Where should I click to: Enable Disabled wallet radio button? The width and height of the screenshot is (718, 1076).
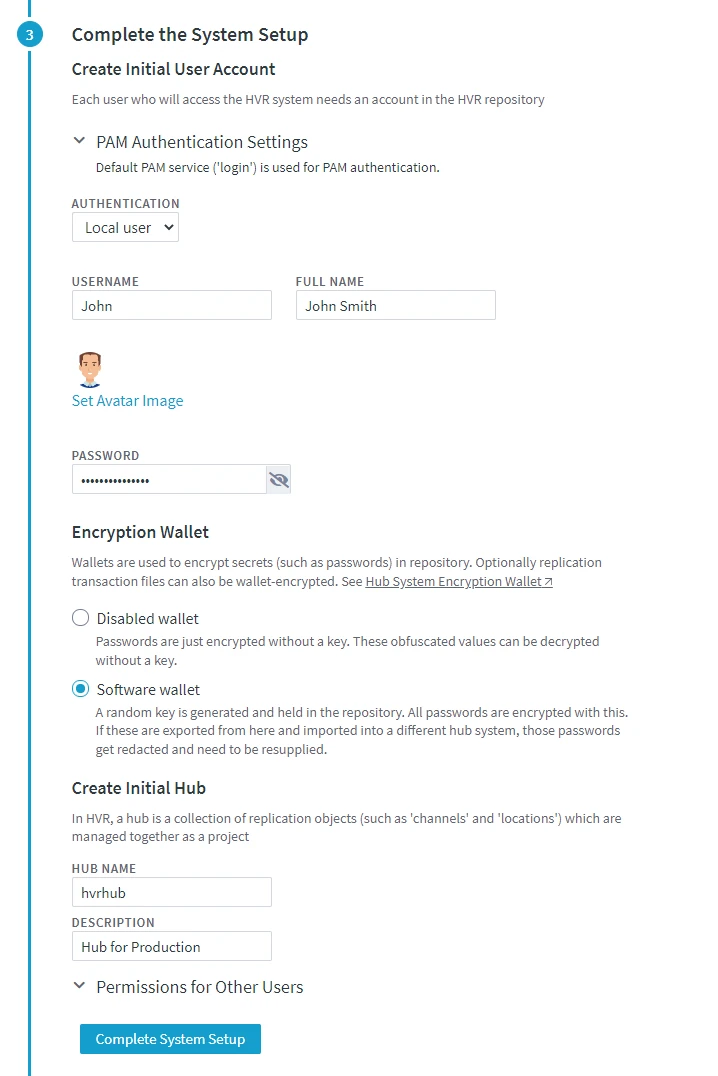[80, 618]
